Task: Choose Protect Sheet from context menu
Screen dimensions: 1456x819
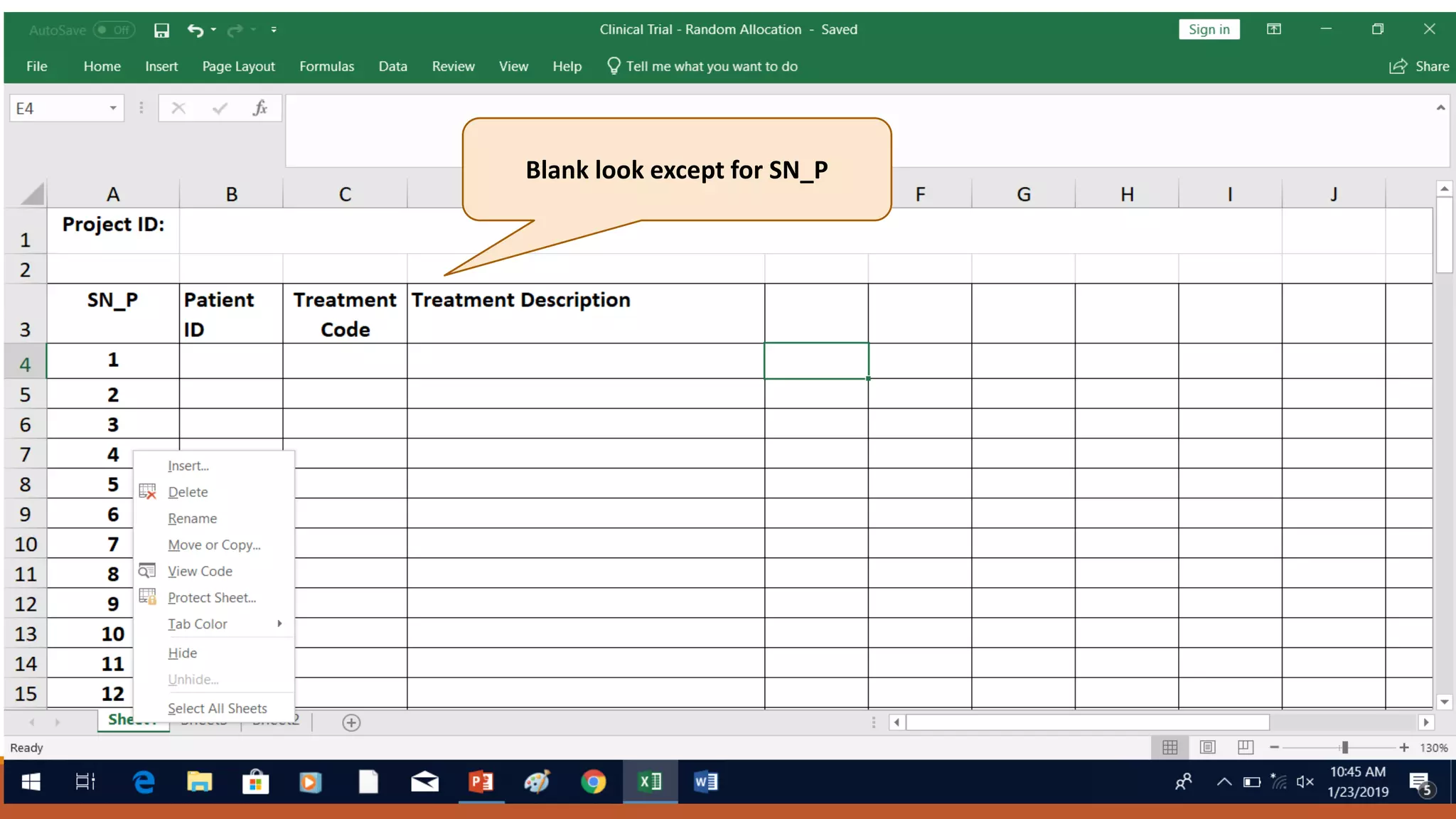Action: [x=212, y=598]
